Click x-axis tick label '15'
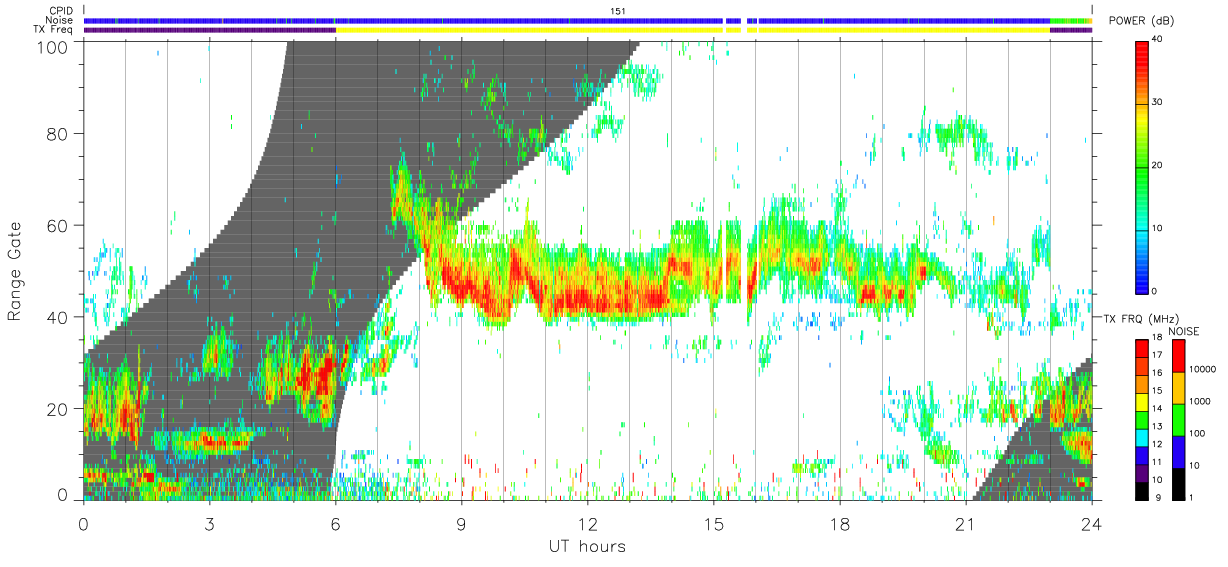The height and width of the screenshot is (567, 1228). point(713,523)
